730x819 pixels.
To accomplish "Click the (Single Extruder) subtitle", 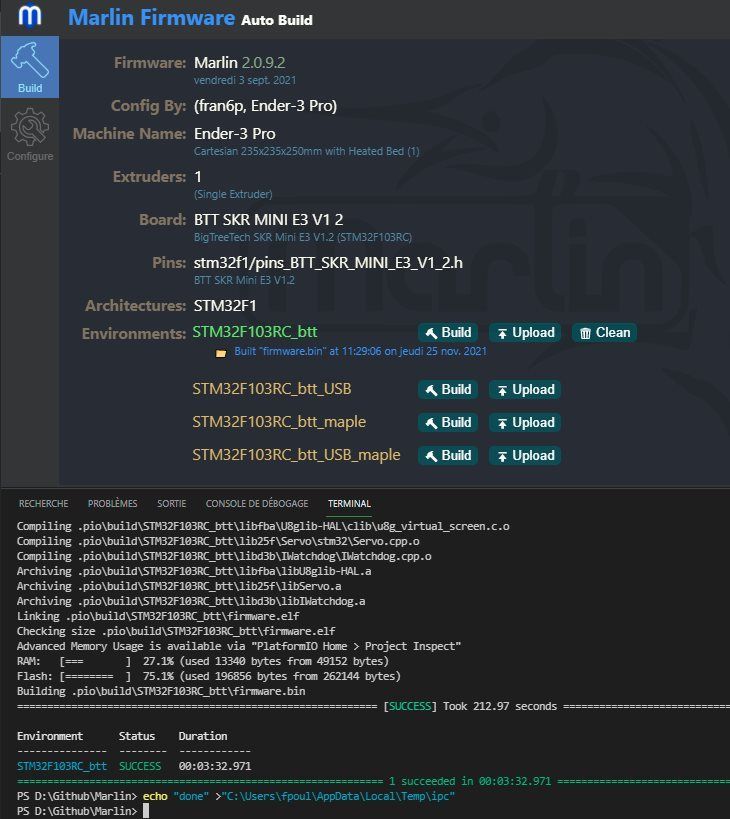I will click(x=233, y=194).
